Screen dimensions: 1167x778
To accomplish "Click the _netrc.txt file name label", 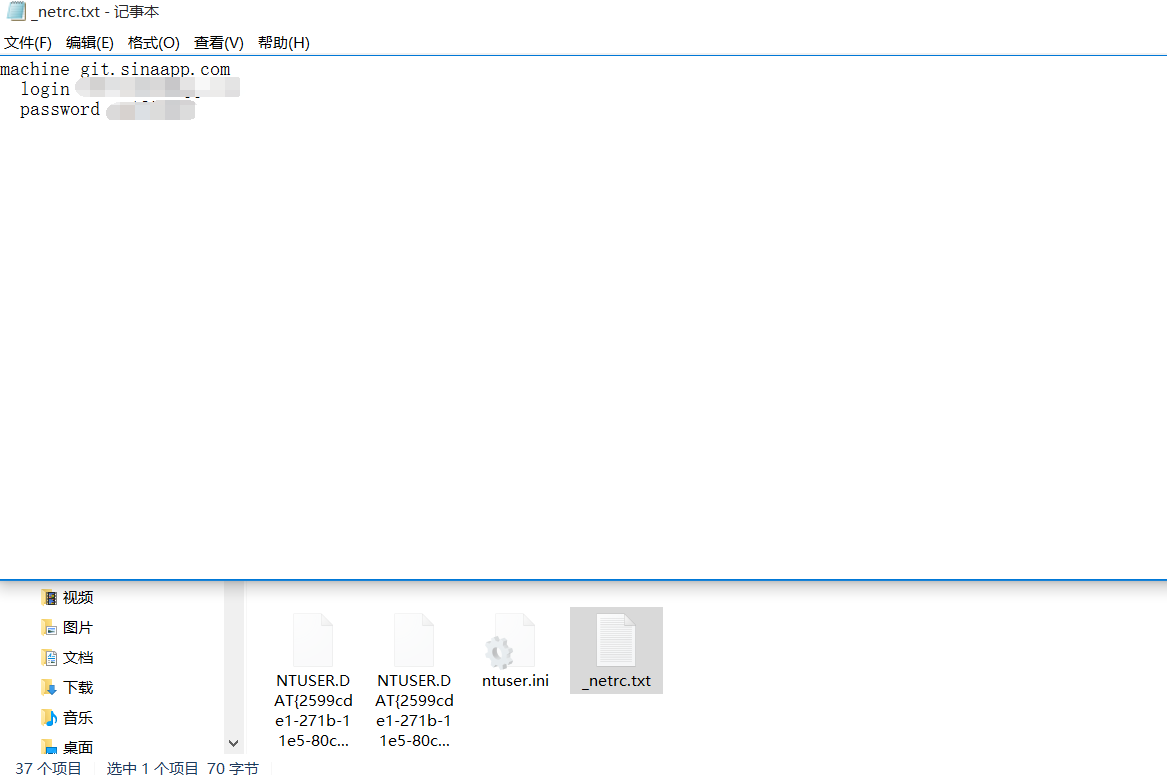I will (616, 681).
